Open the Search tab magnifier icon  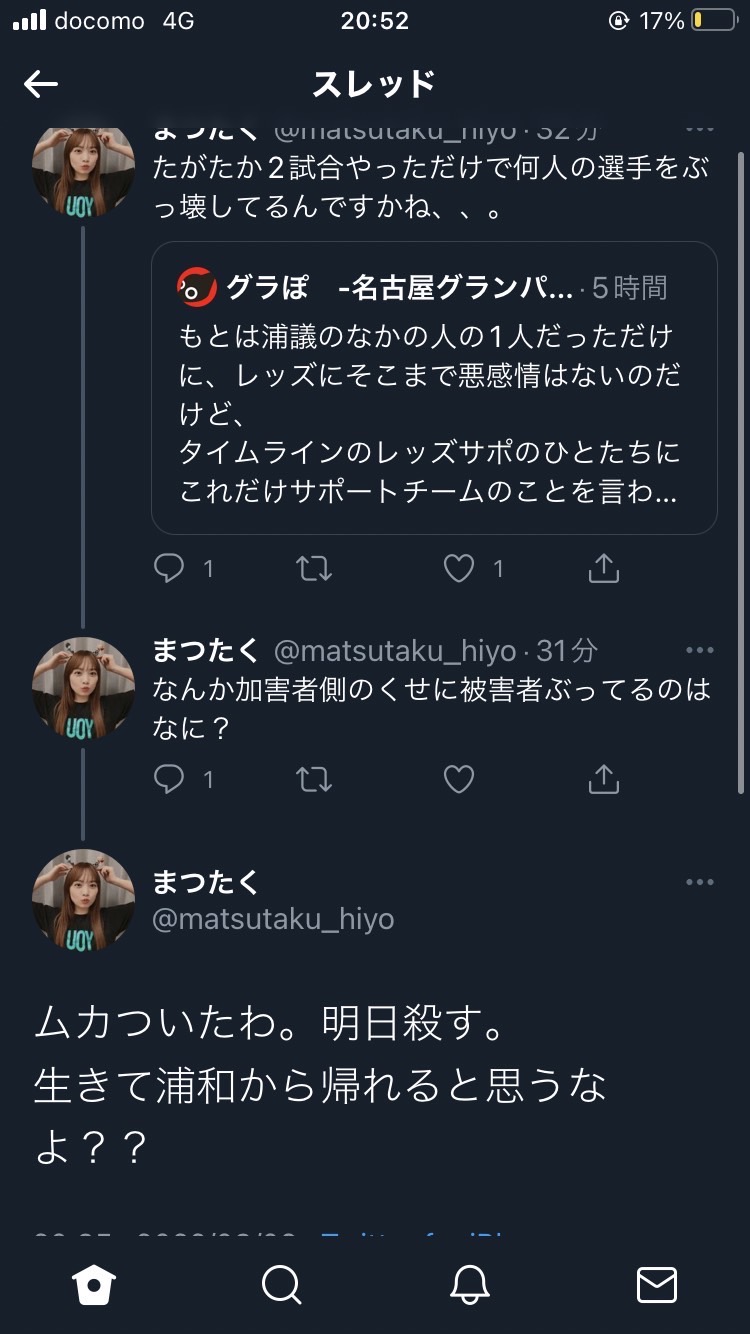281,1284
